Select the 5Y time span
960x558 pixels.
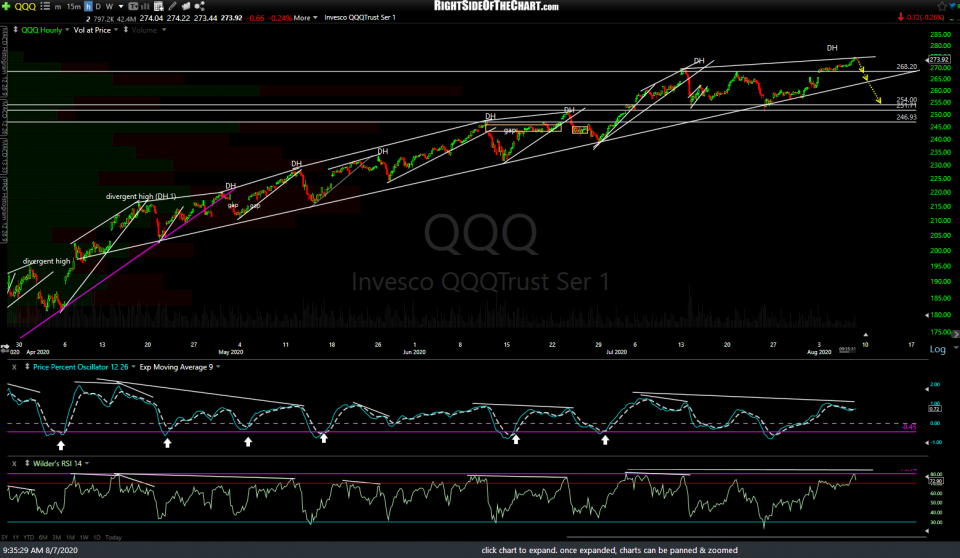[x=5, y=537]
